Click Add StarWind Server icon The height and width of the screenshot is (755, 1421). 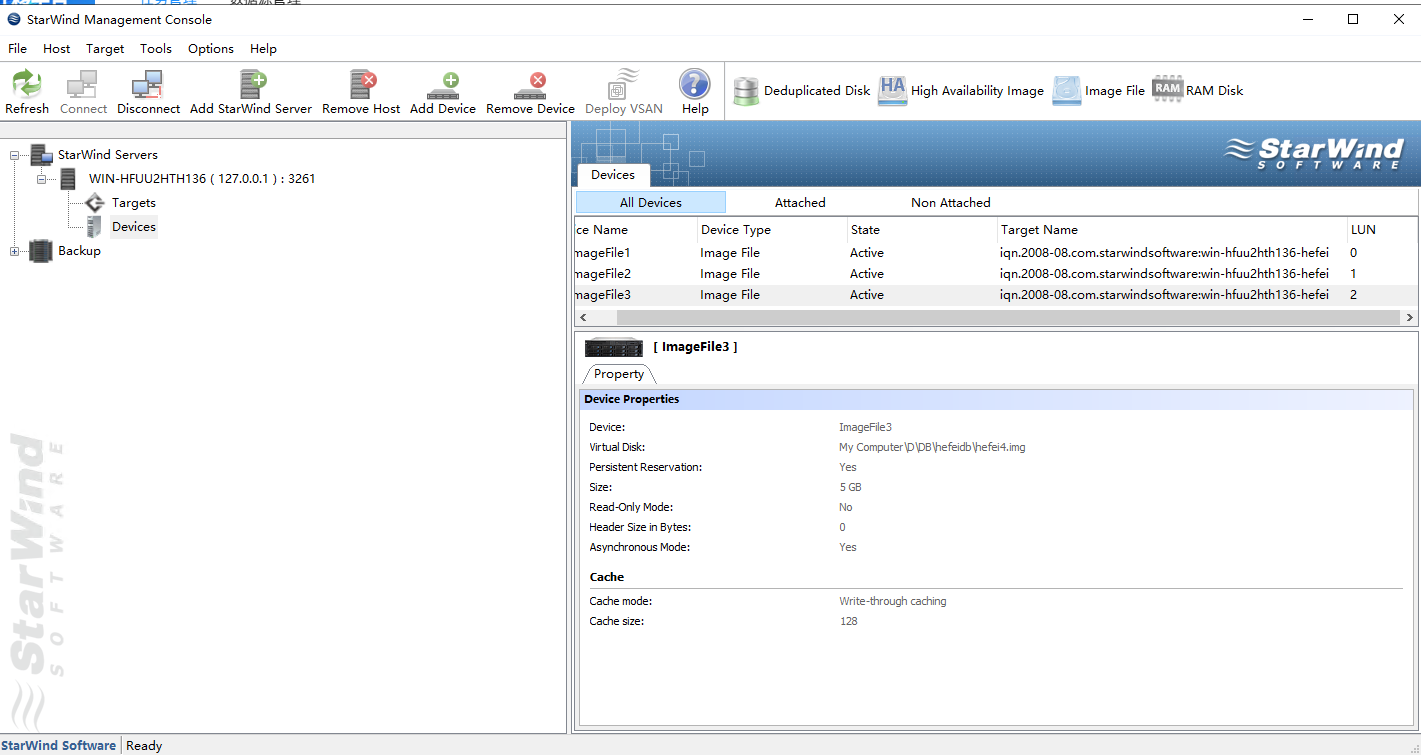tap(252, 84)
